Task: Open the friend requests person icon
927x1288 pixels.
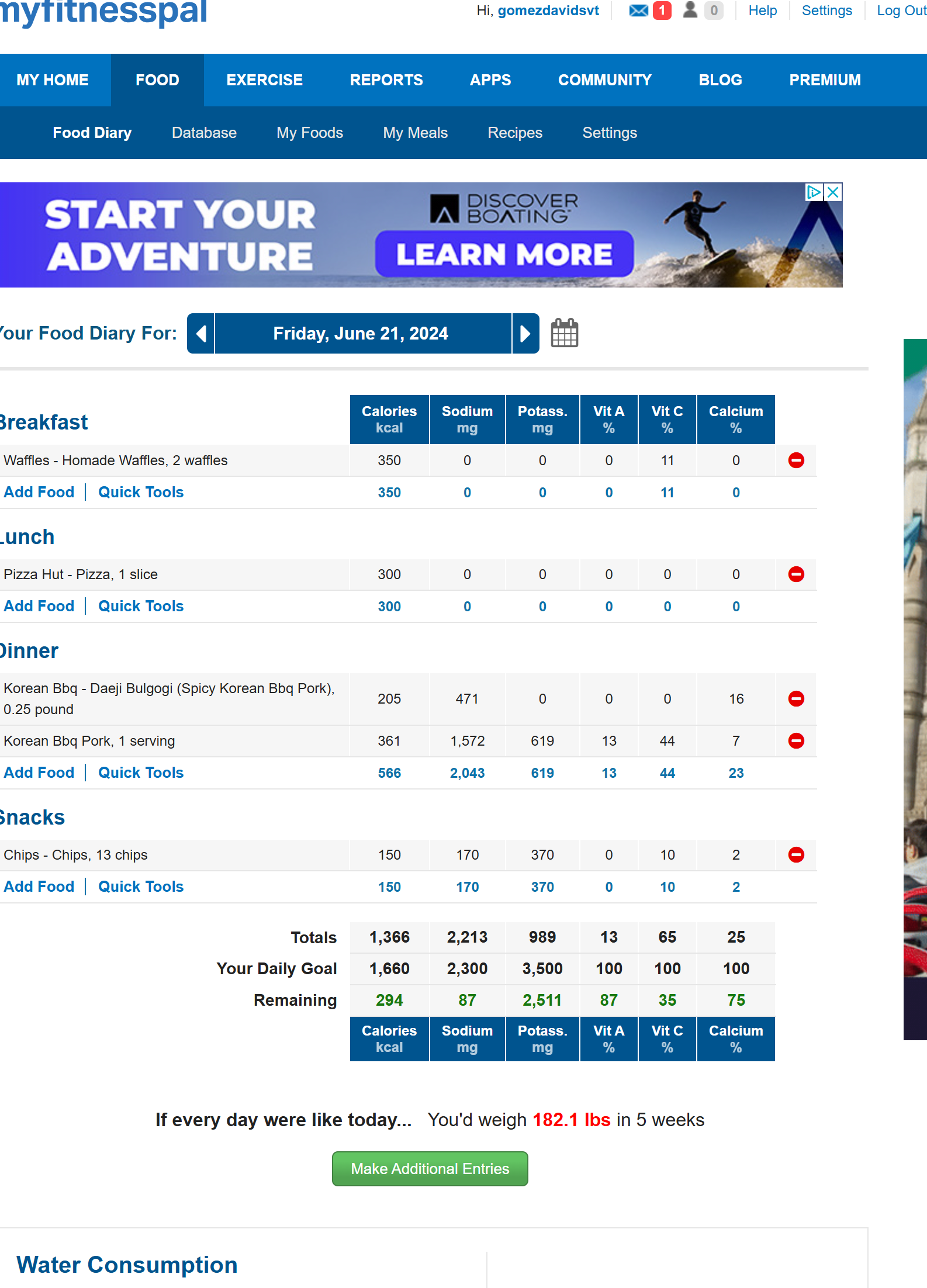Action: click(x=690, y=10)
